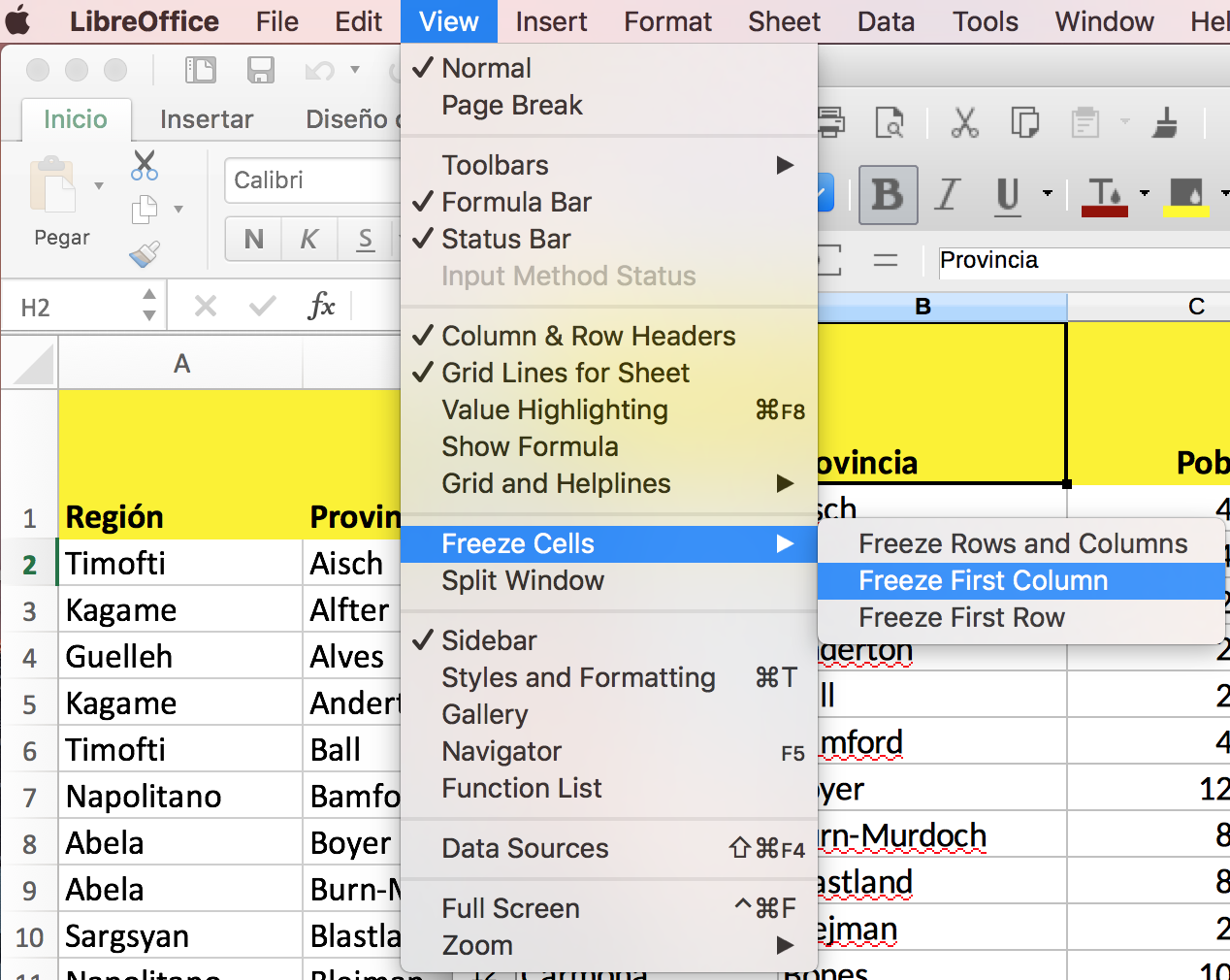1230x980 pixels.
Task: Click the Copy pages icon below scissors
Action: tap(145, 209)
